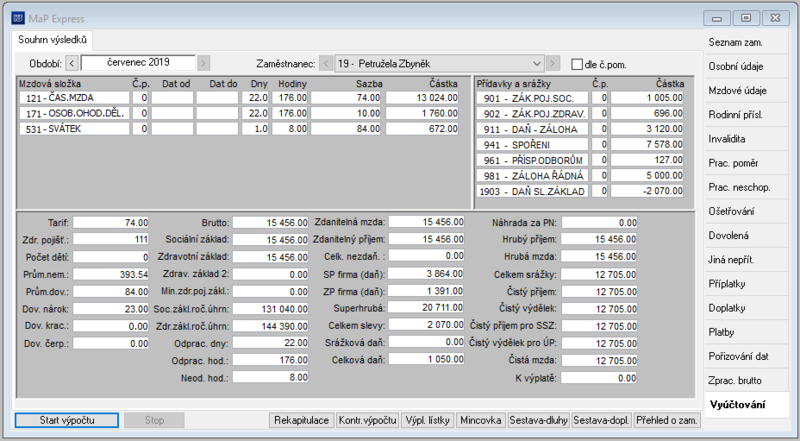This screenshot has height=441, width=800.
Task: Click the K výplatě value field
Action: (599, 378)
